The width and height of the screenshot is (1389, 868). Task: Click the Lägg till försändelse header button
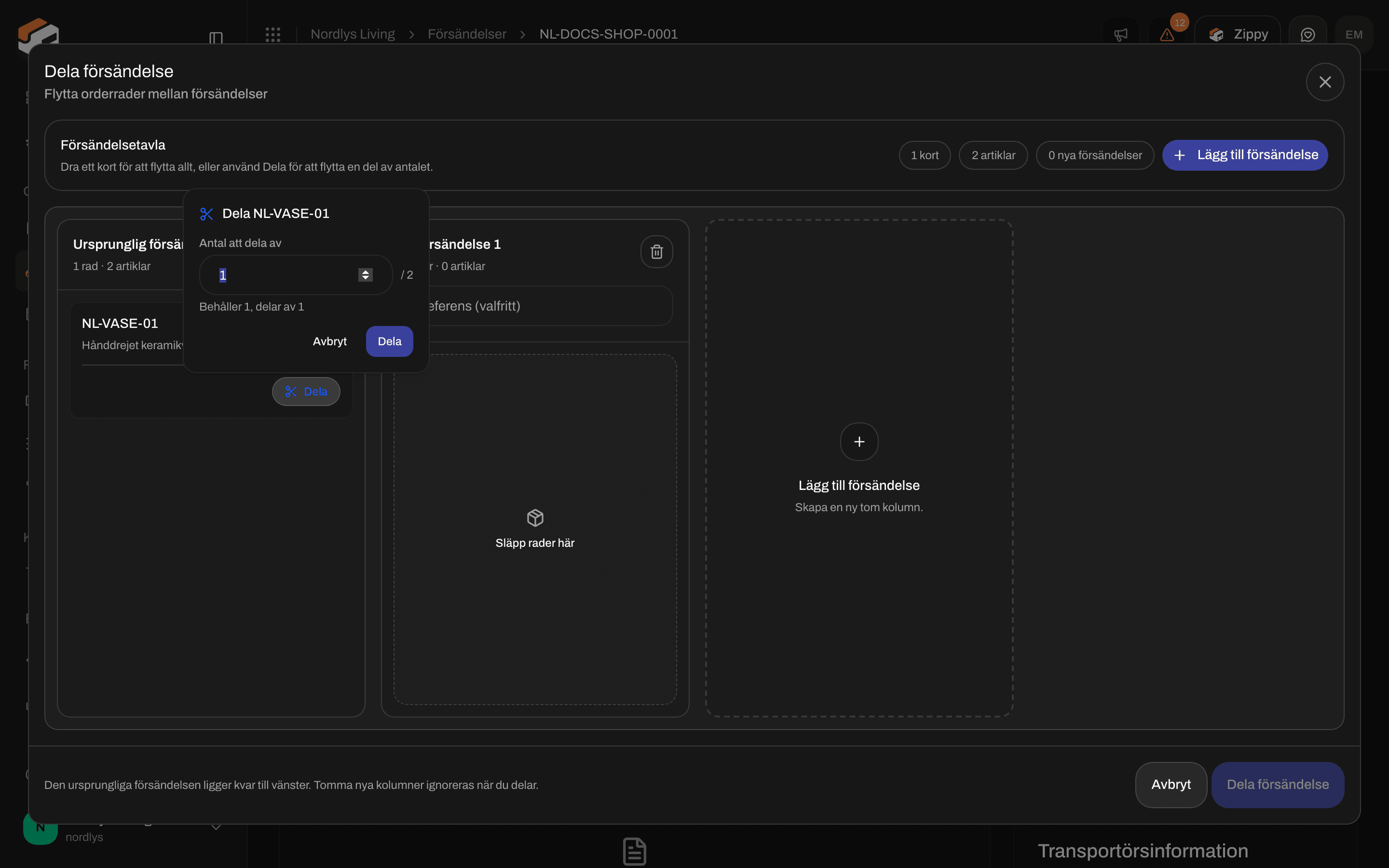click(1245, 155)
